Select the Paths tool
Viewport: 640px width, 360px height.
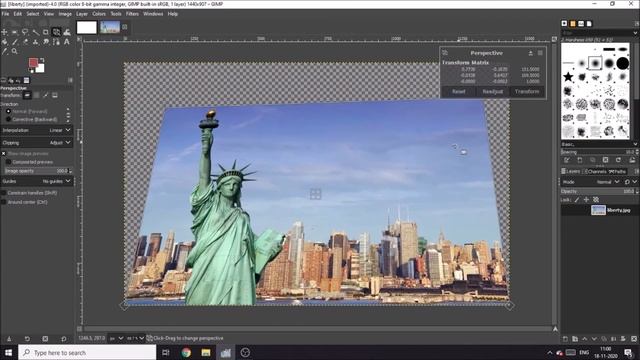pos(56,42)
